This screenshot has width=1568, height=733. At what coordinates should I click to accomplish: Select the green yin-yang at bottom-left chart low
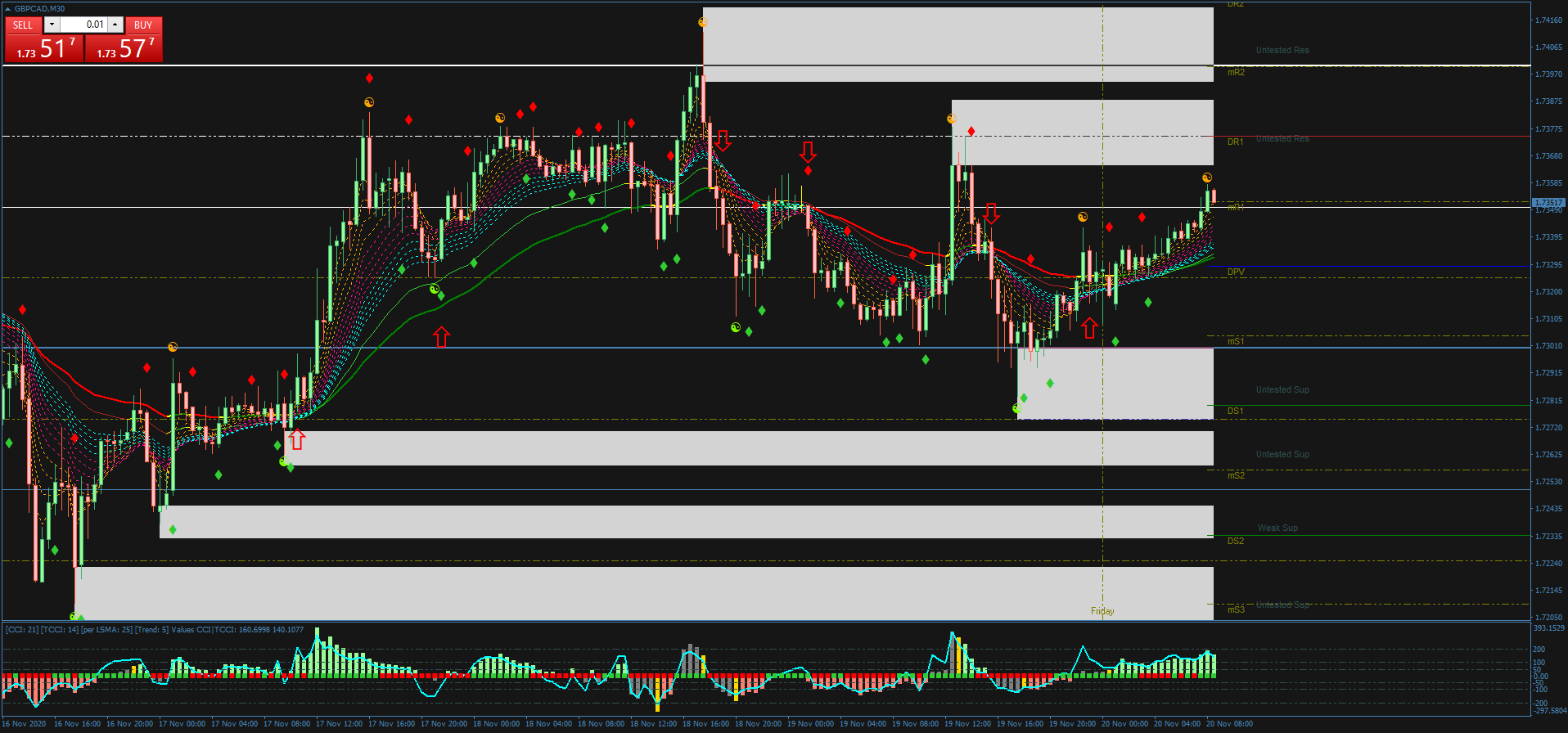[74, 616]
